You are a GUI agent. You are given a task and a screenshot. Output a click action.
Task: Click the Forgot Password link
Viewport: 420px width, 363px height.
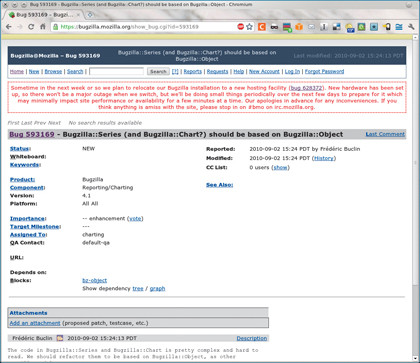pos(324,71)
